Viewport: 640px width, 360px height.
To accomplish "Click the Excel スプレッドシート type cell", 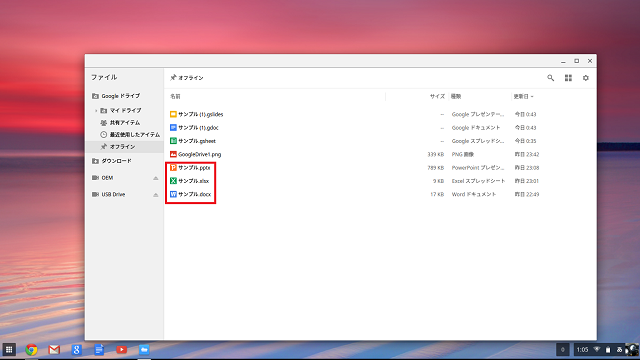I will tap(478, 181).
